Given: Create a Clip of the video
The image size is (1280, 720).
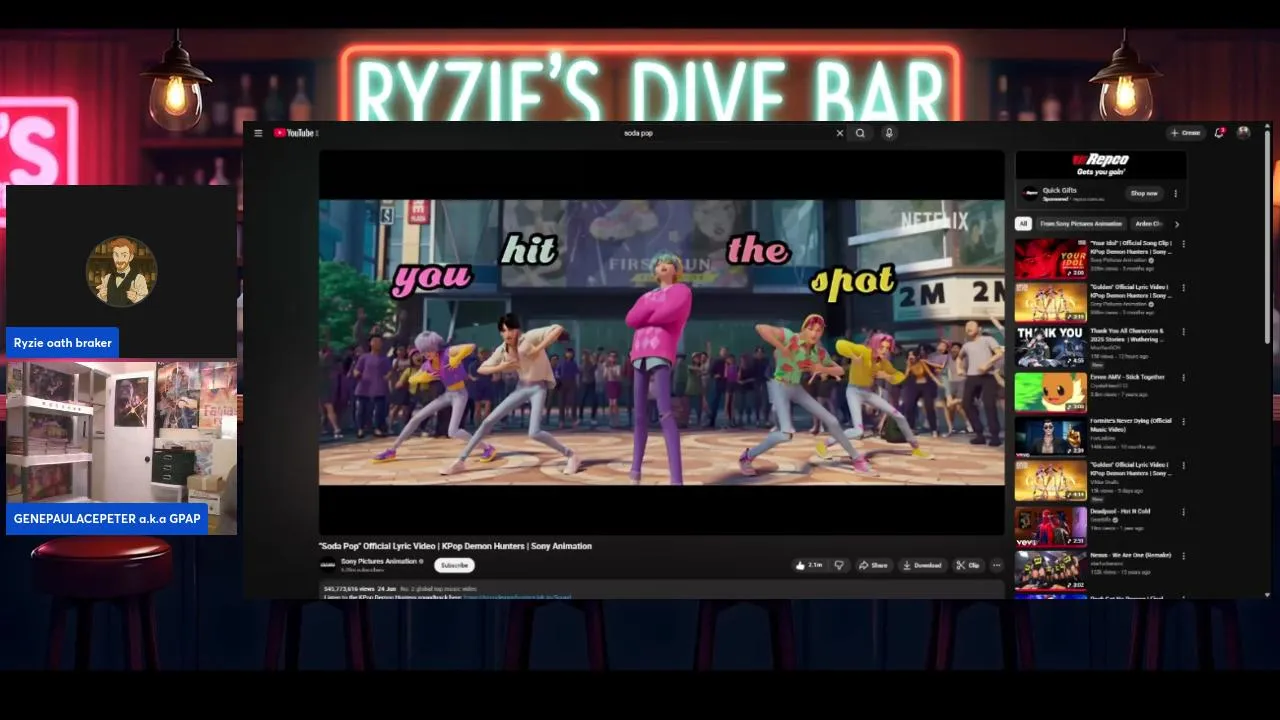Looking at the screenshot, I should pyautogui.click(x=967, y=565).
